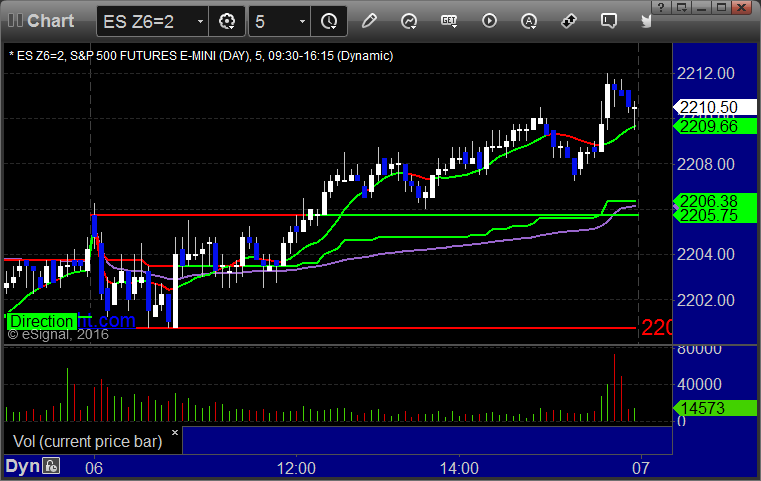Image resolution: width=761 pixels, height=481 pixels.
Task: Select the 14573 volume value marker
Action: coord(714,408)
